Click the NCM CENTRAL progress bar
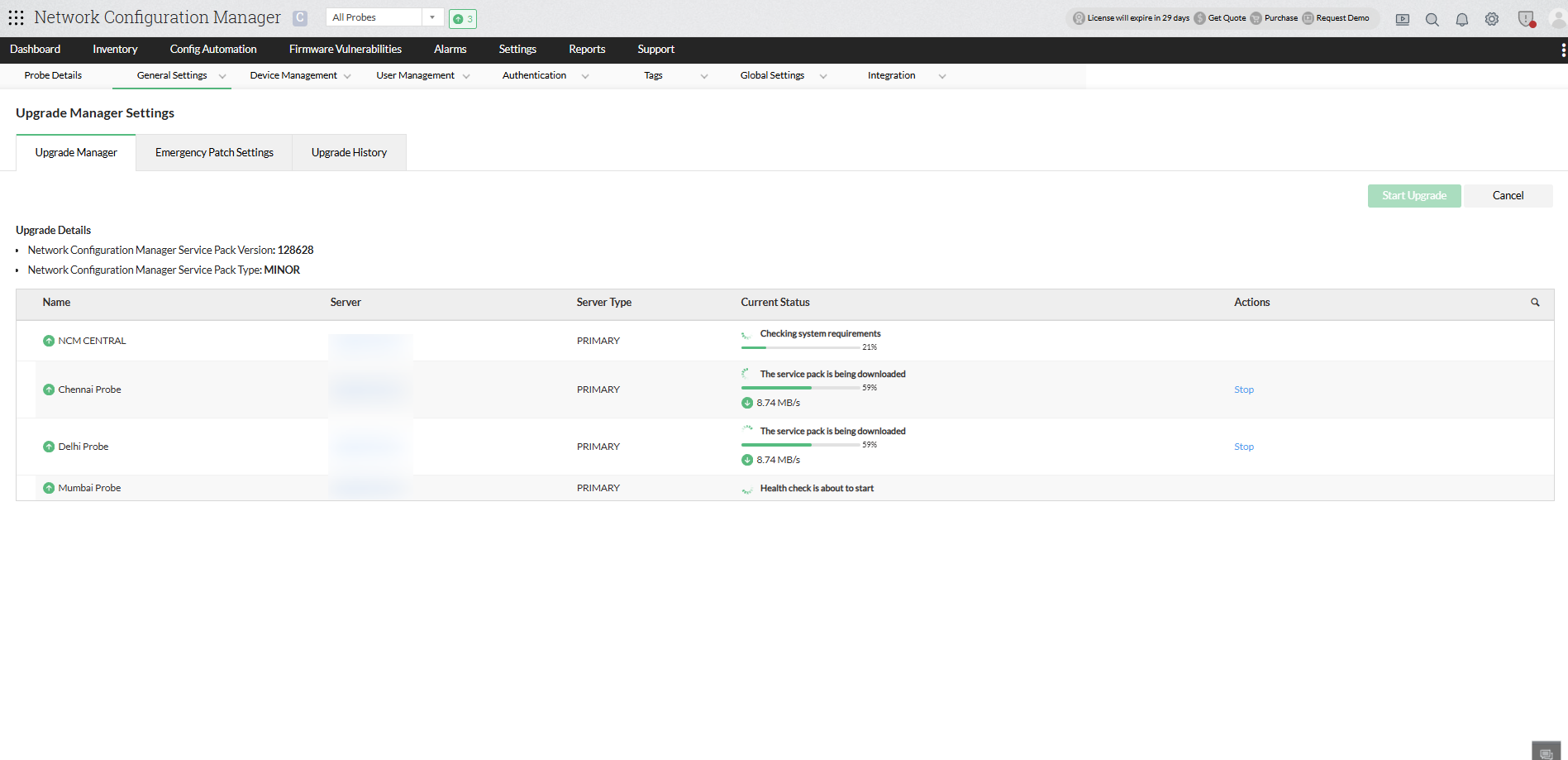This screenshot has width=1568, height=760. (x=800, y=347)
